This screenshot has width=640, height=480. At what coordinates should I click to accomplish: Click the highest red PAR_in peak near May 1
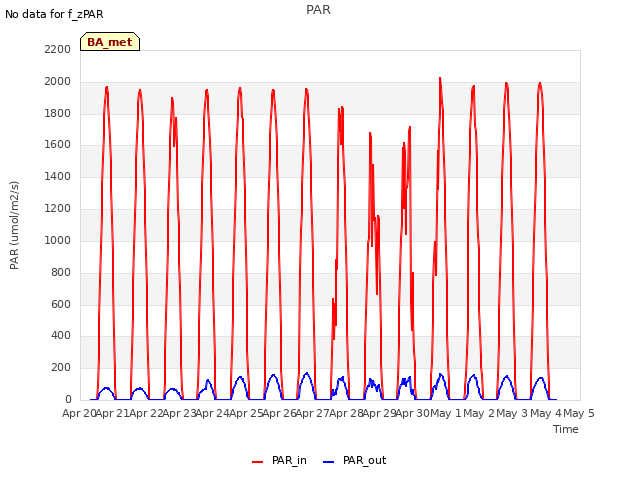[440, 78]
